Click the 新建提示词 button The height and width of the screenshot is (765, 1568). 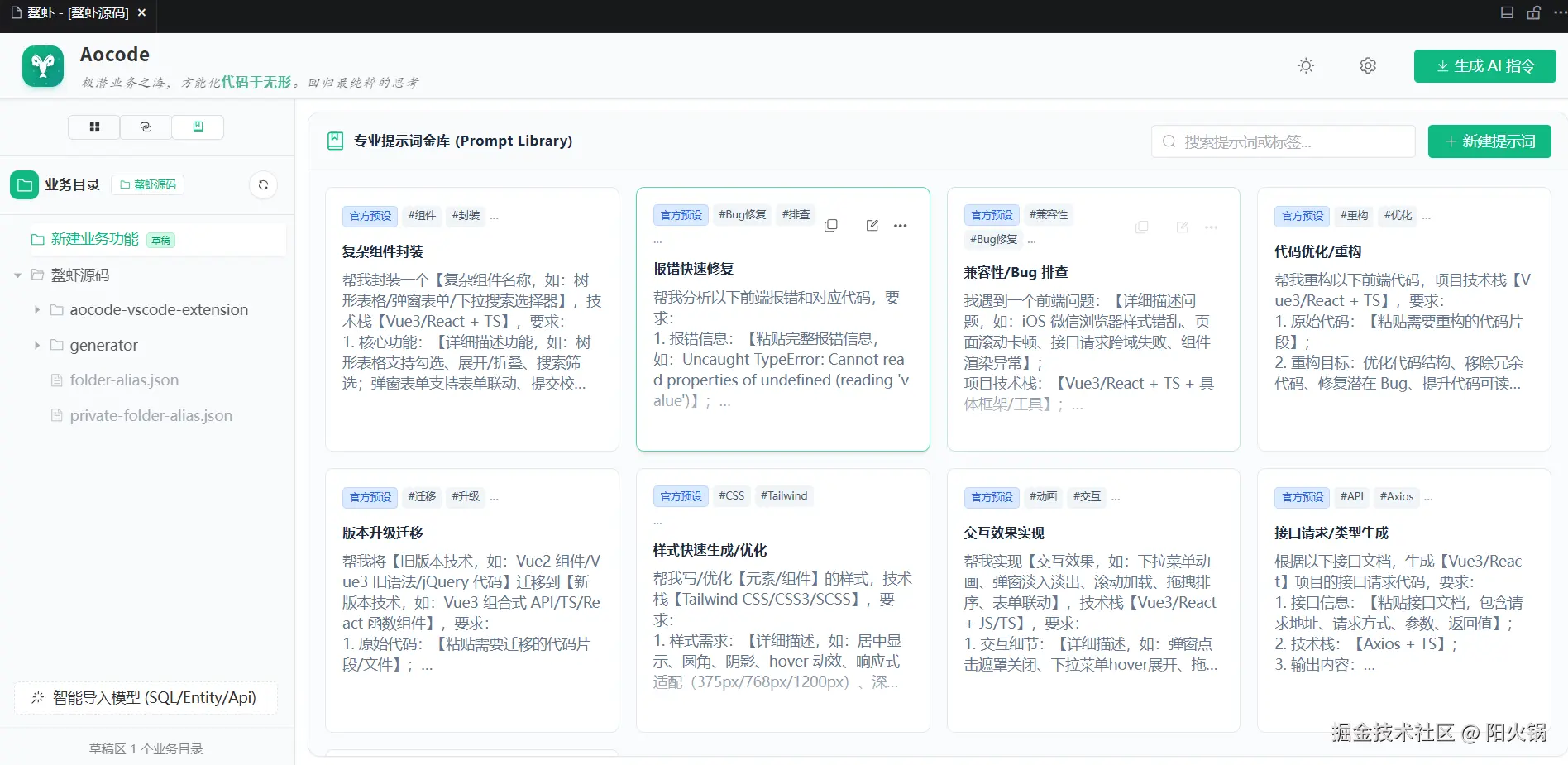click(1489, 141)
